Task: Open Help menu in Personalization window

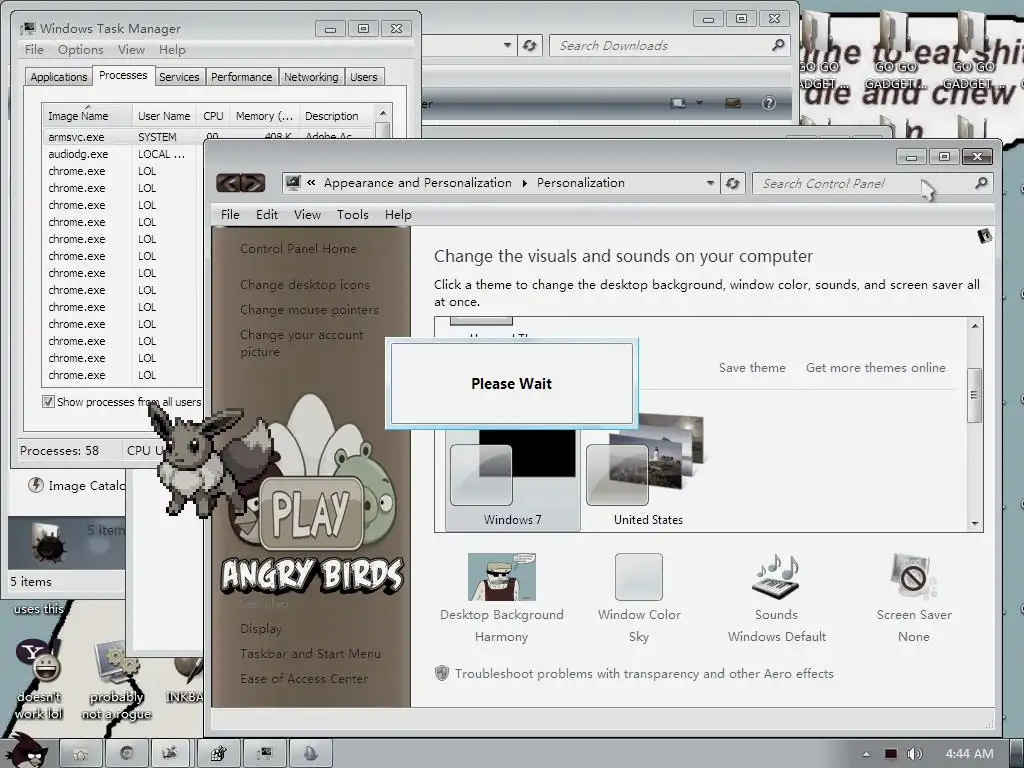Action: pos(398,215)
